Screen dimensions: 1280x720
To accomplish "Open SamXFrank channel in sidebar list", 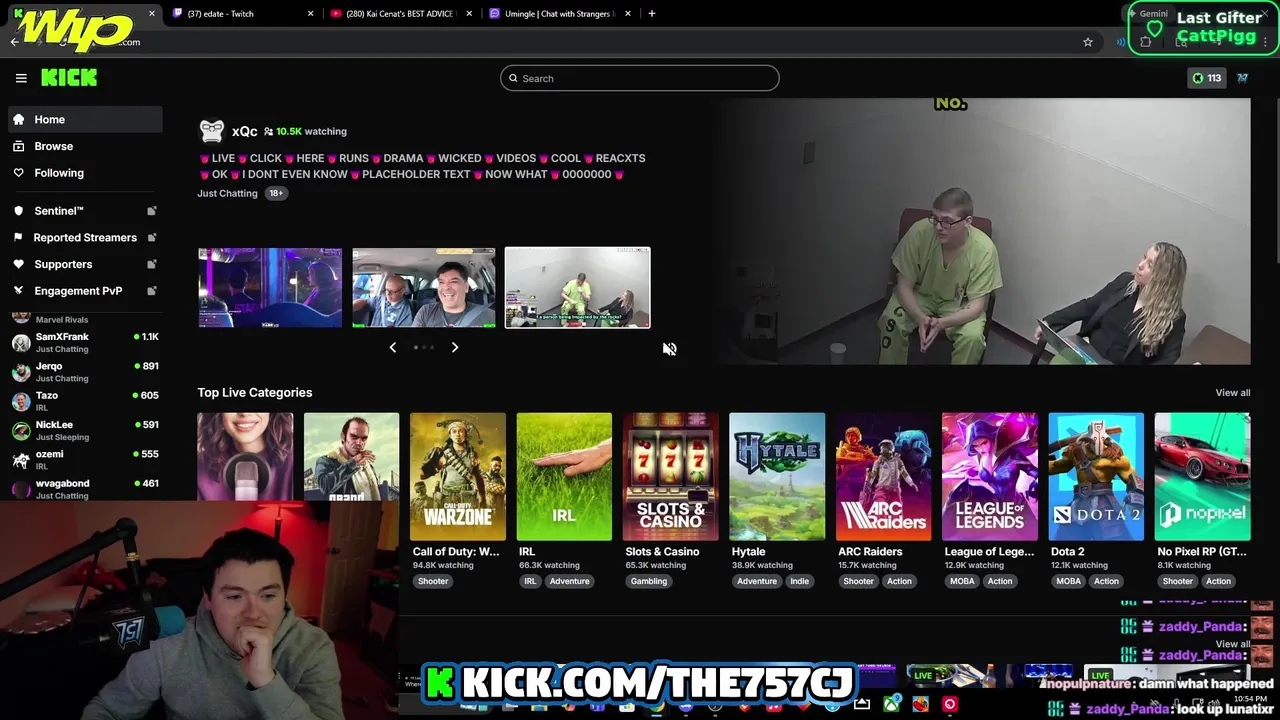I will coord(85,343).
